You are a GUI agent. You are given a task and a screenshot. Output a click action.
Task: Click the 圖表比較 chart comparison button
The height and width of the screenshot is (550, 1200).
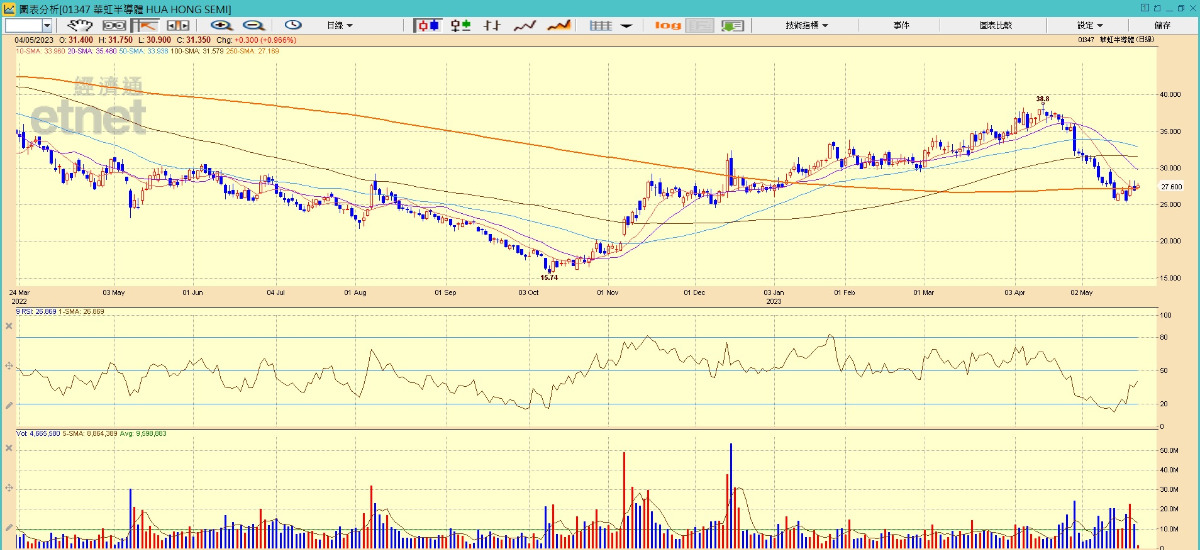[996, 25]
